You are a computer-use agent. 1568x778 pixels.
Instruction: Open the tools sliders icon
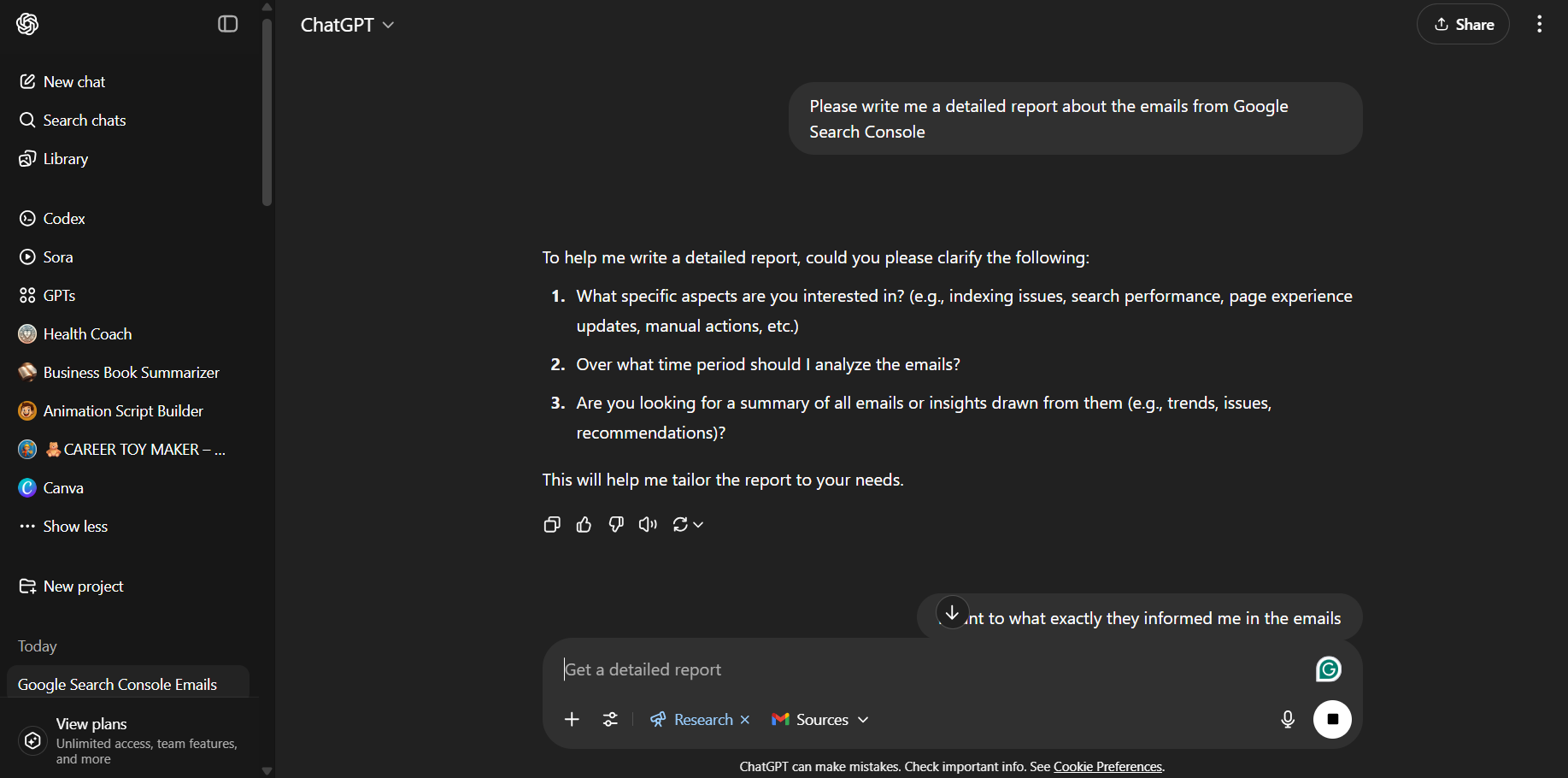click(x=610, y=720)
